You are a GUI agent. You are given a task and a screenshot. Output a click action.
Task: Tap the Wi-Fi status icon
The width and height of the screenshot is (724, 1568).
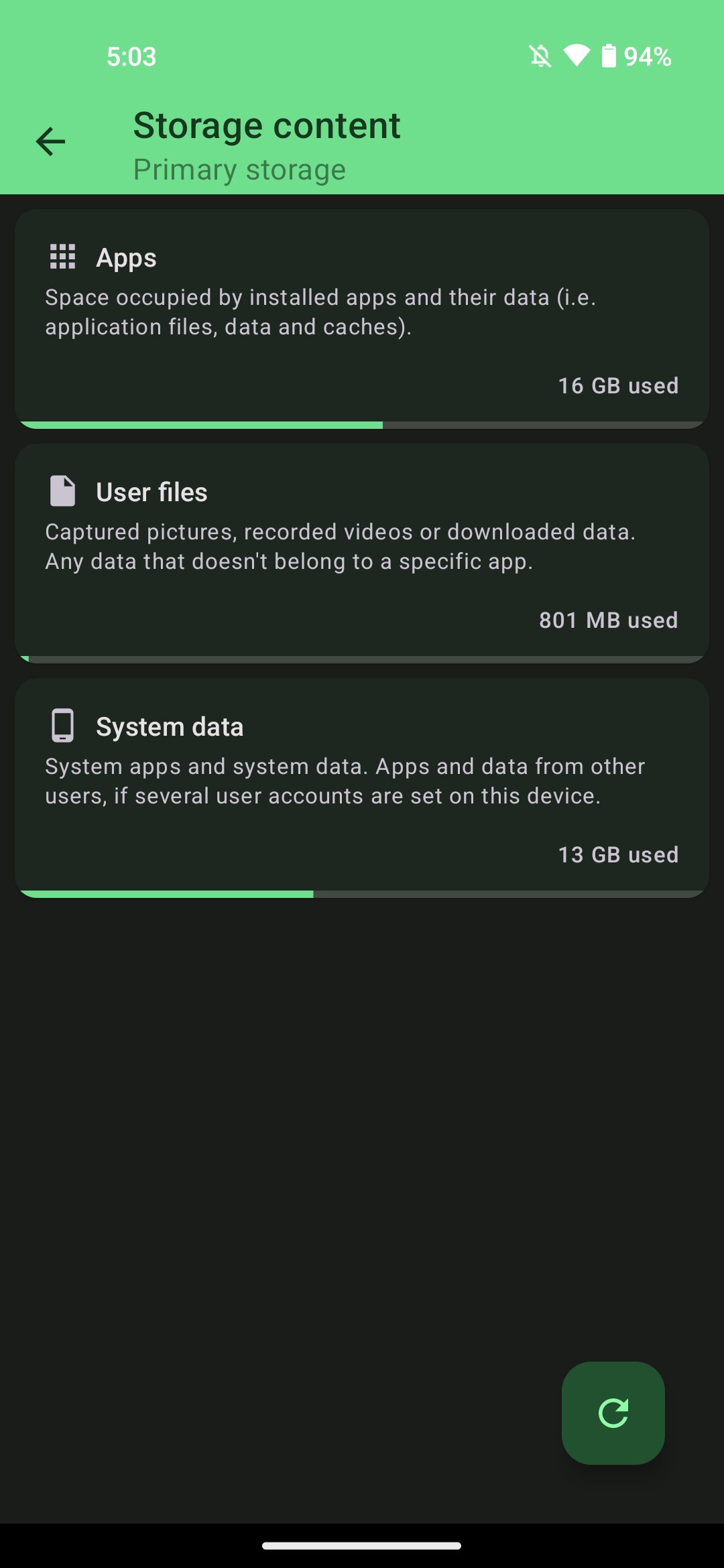577,56
